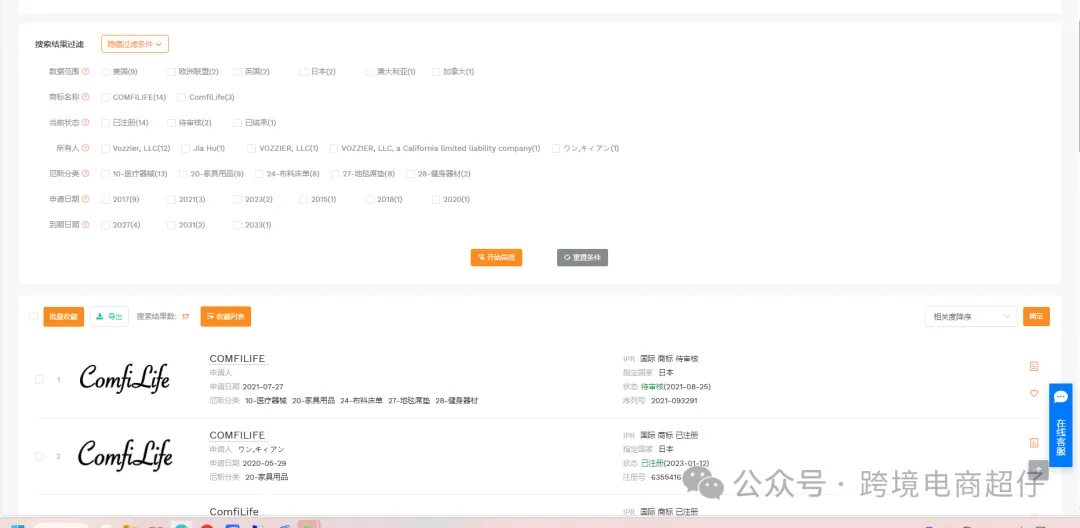The height and width of the screenshot is (528, 1080).
Task: Open help icon beside 当前状态 label
Action: coord(86,123)
